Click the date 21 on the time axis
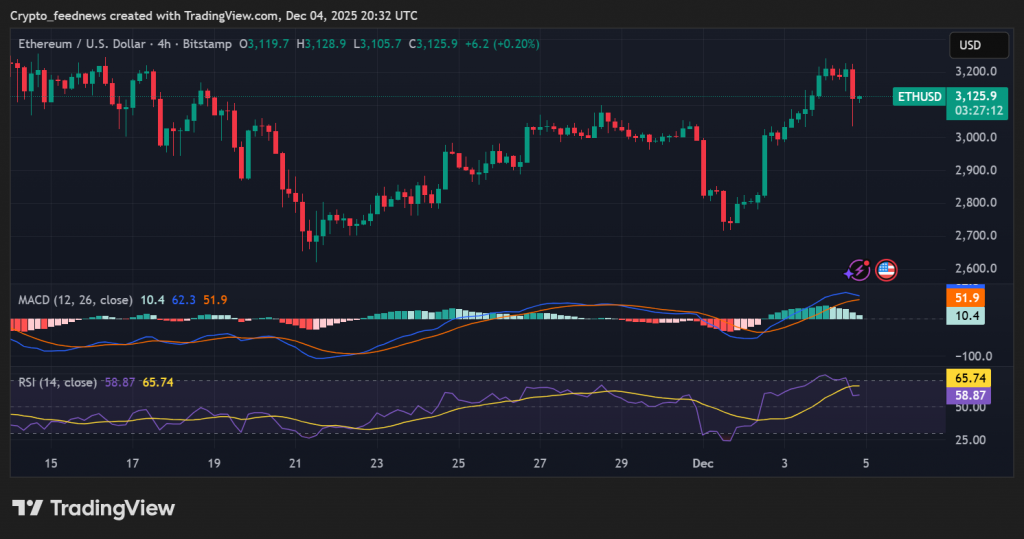1024x539 pixels. click(295, 463)
